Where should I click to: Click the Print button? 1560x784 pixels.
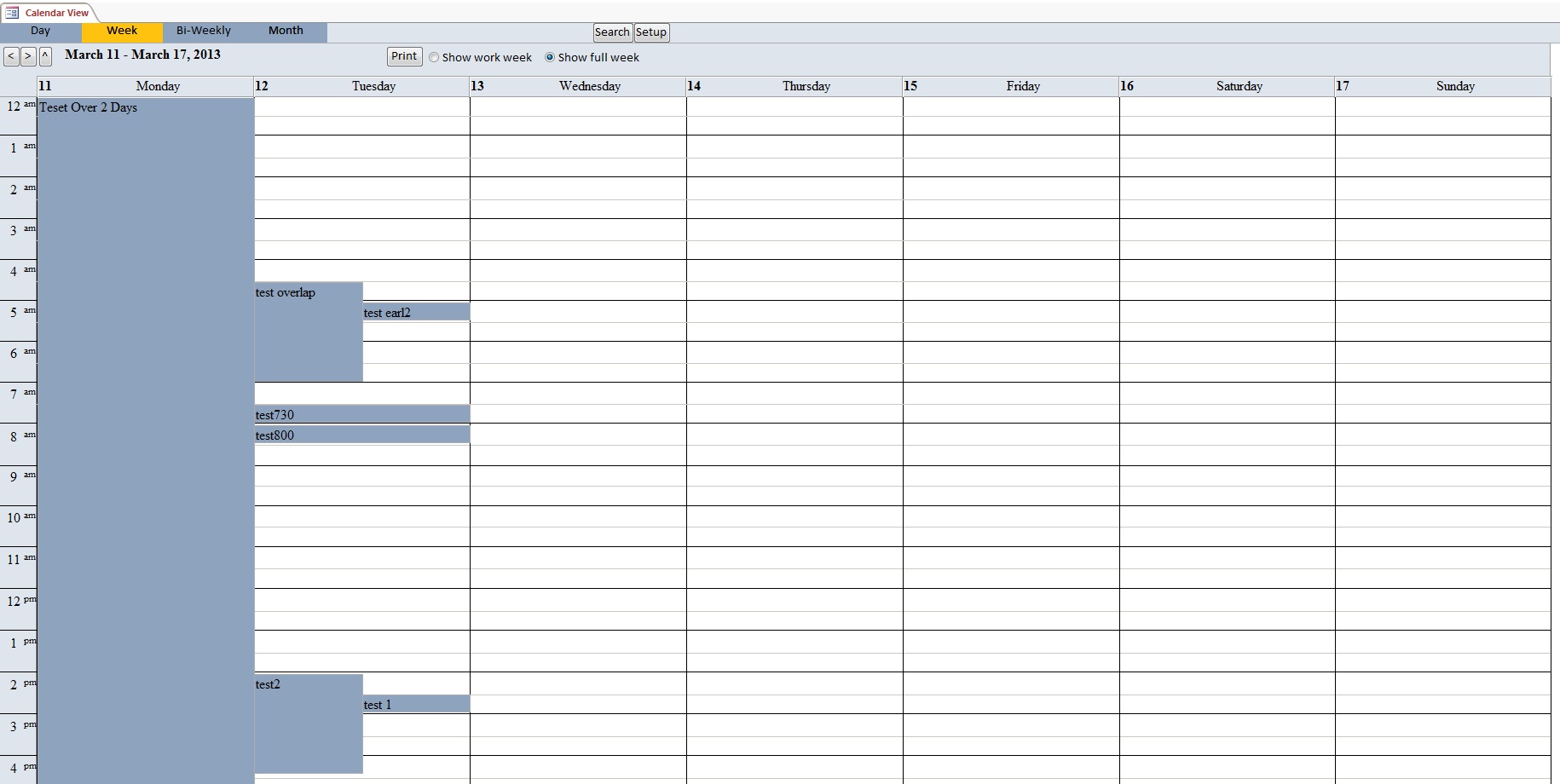(402, 56)
